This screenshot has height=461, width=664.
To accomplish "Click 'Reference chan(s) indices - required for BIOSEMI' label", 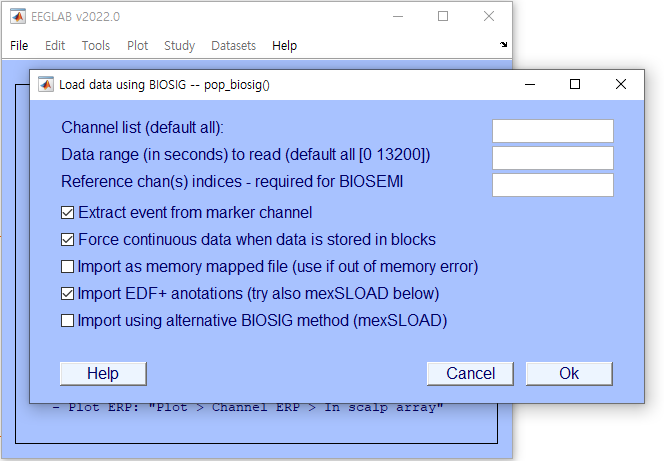I will point(232,182).
